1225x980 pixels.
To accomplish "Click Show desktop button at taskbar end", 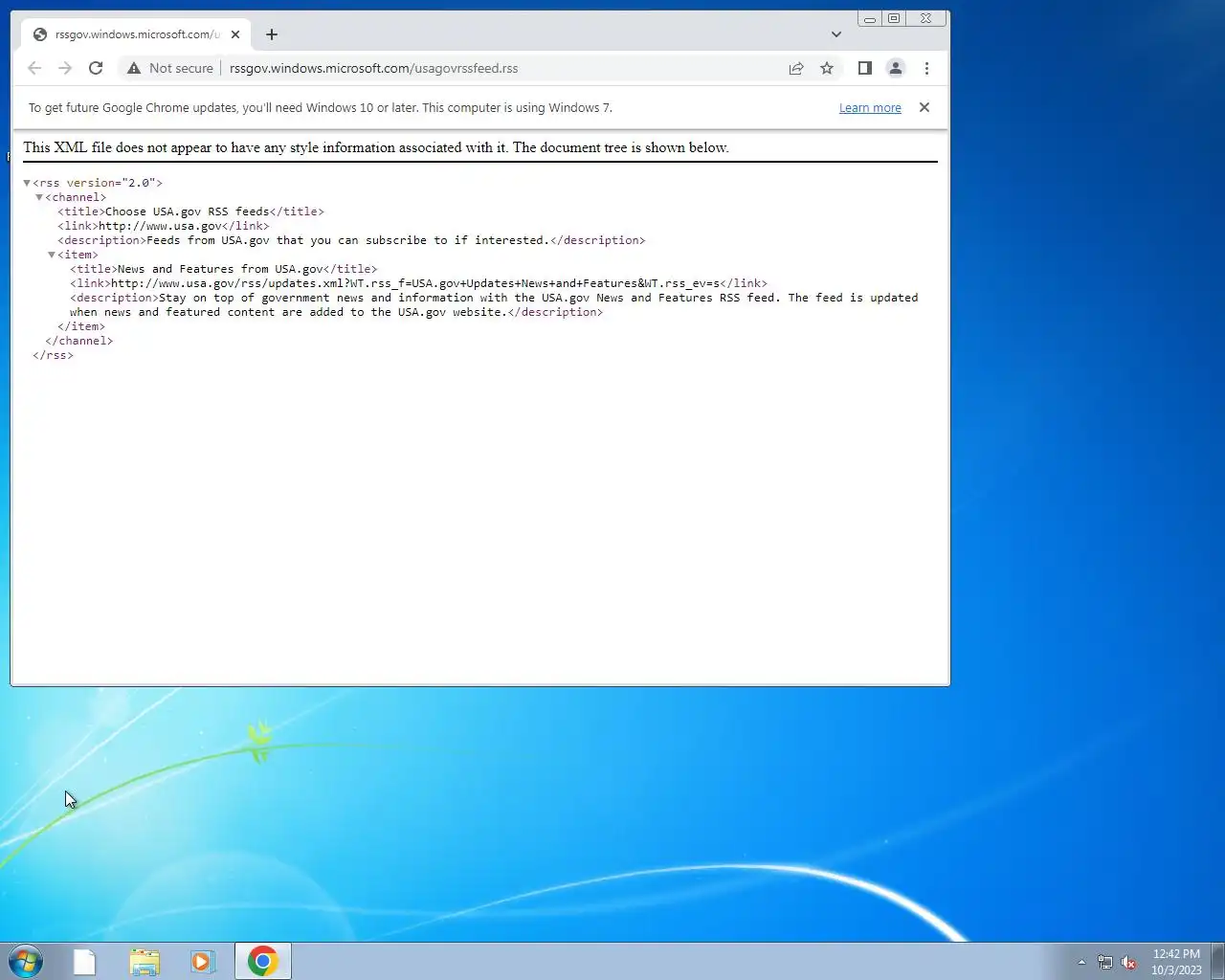I will (x=1218, y=961).
